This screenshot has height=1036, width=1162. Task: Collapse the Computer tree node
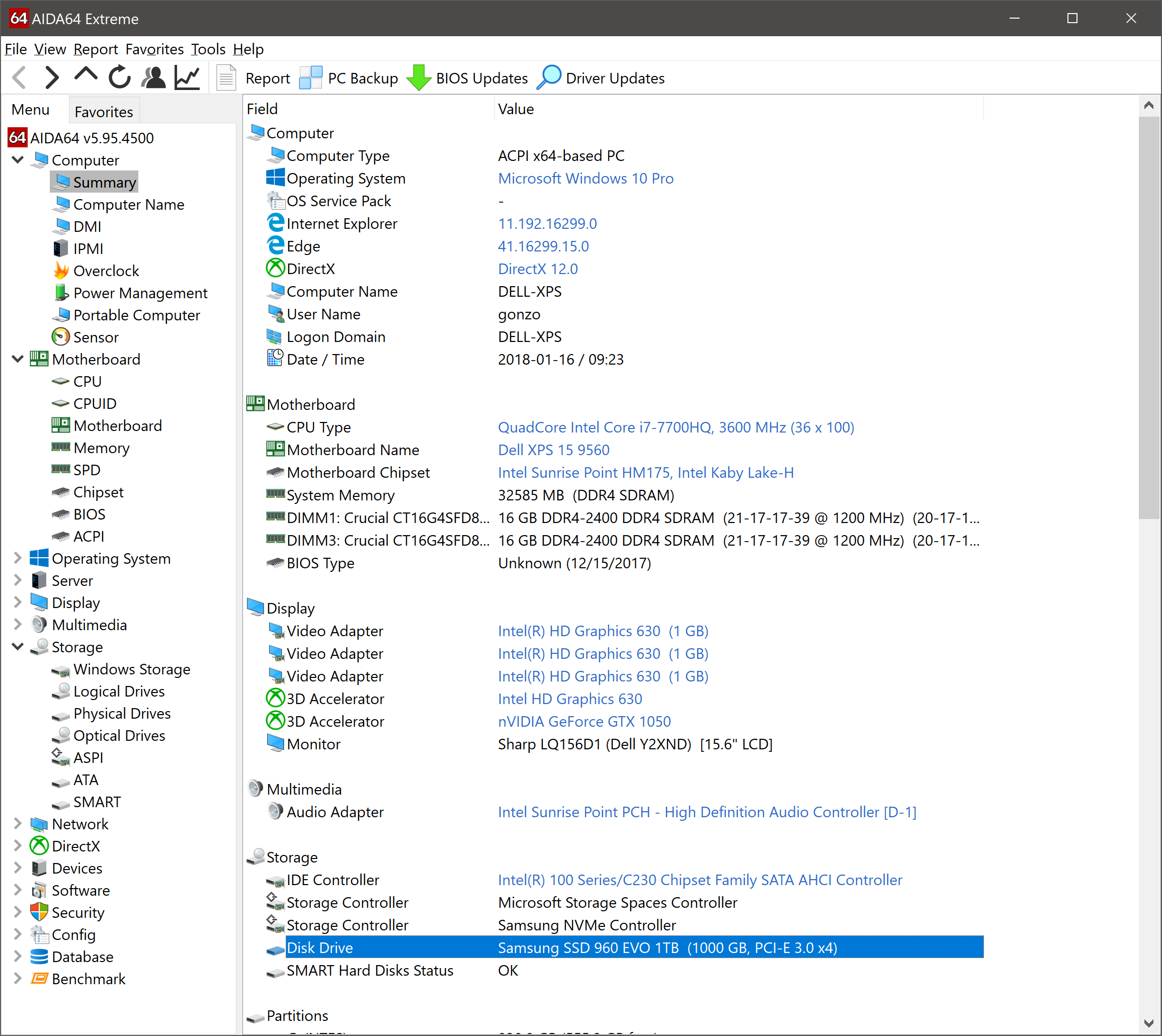pos(18,160)
